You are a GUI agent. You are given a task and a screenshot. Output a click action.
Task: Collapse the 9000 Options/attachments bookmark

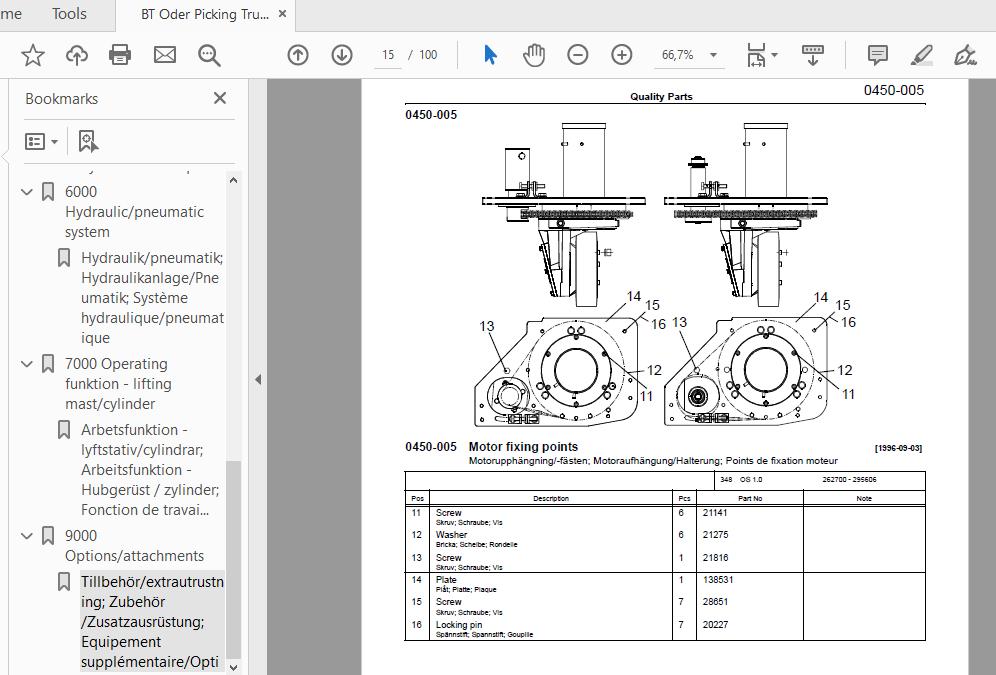tap(27, 536)
